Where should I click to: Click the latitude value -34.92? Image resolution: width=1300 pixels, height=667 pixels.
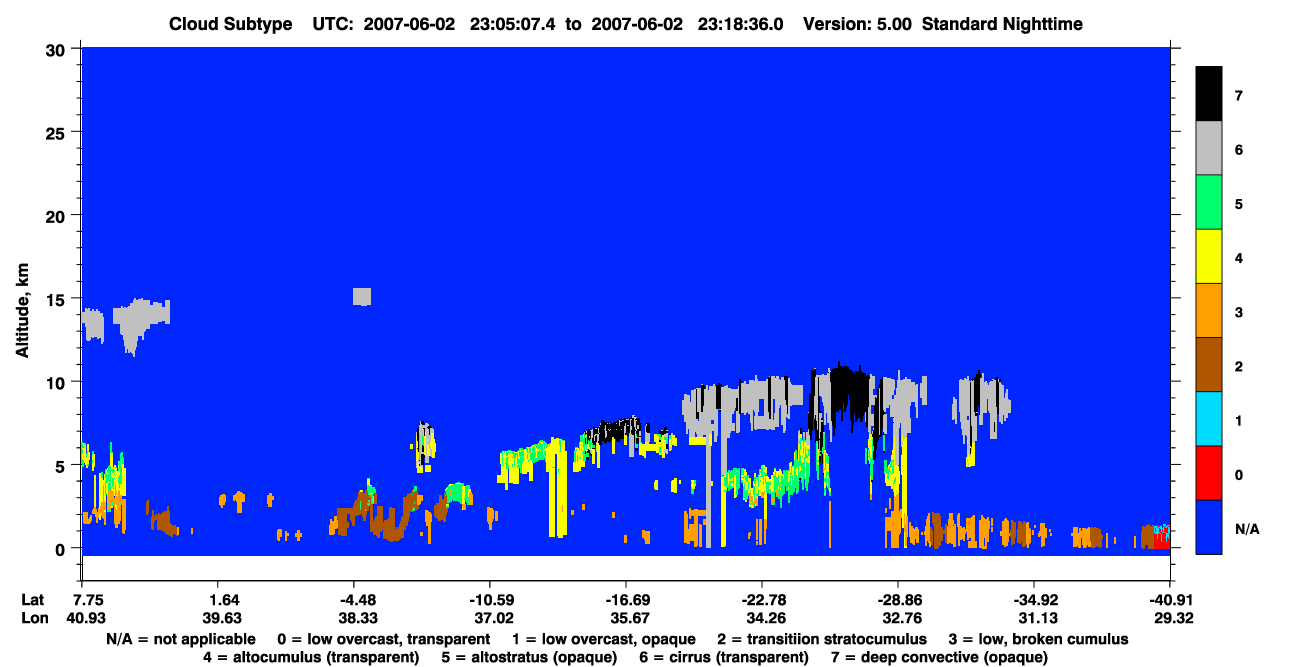(1034, 600)
